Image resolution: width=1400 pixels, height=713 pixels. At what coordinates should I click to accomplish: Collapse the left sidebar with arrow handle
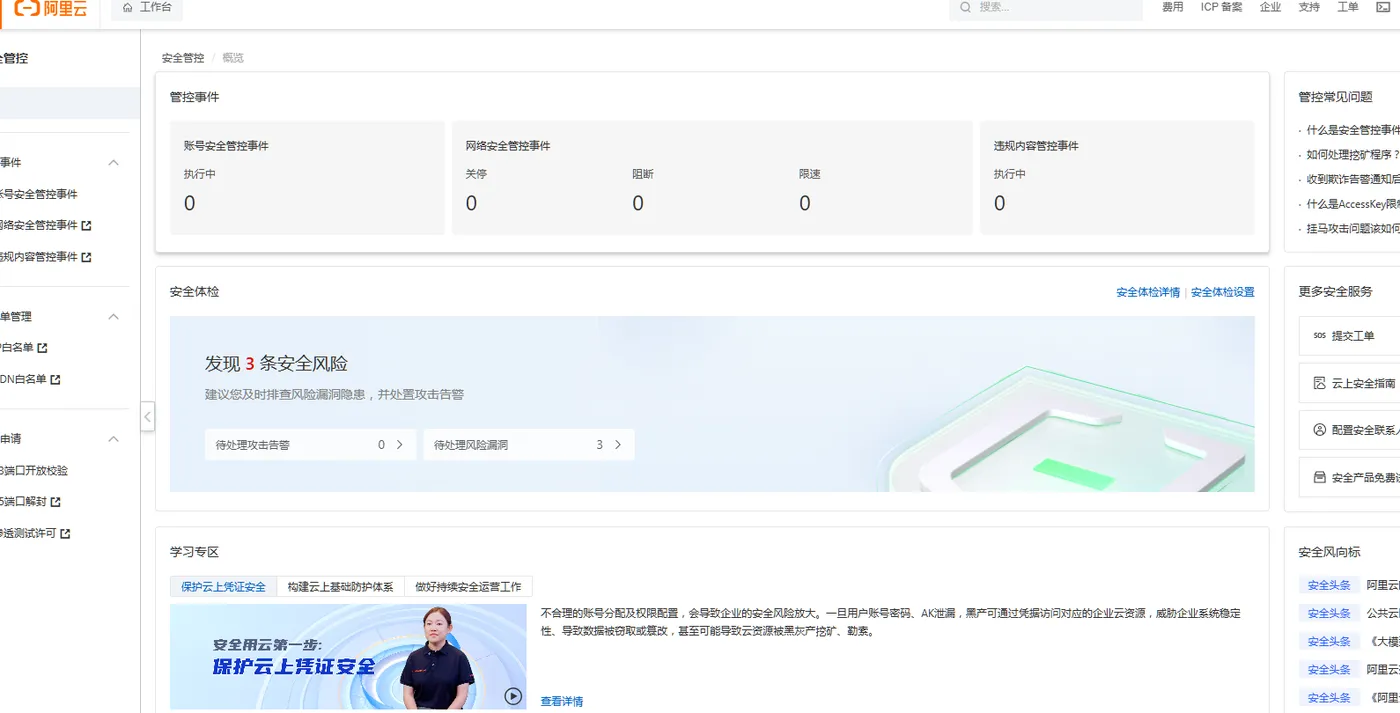(x=148, y=416)
